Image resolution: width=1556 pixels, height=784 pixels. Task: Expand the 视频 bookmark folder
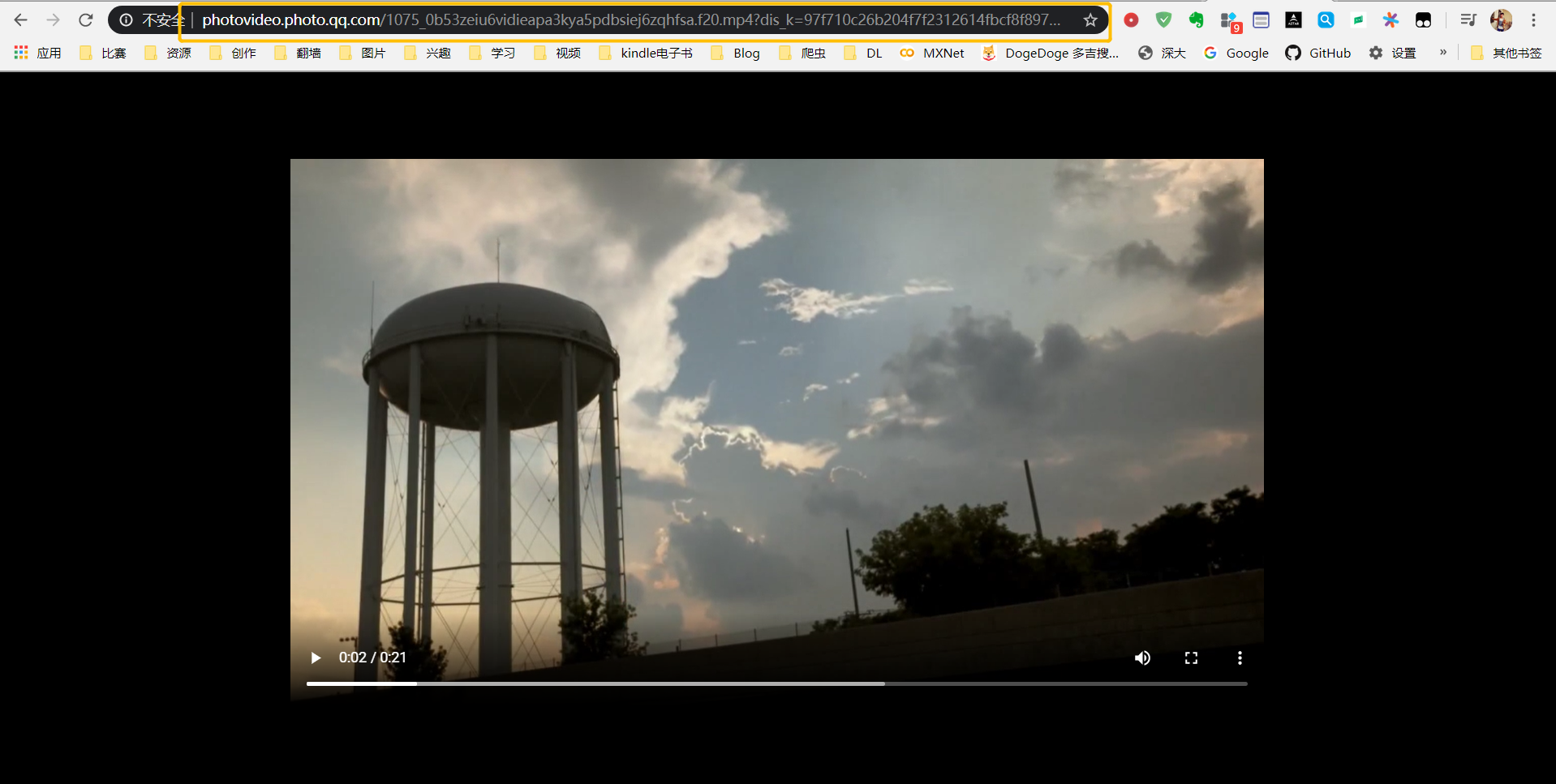click(557, 53)
